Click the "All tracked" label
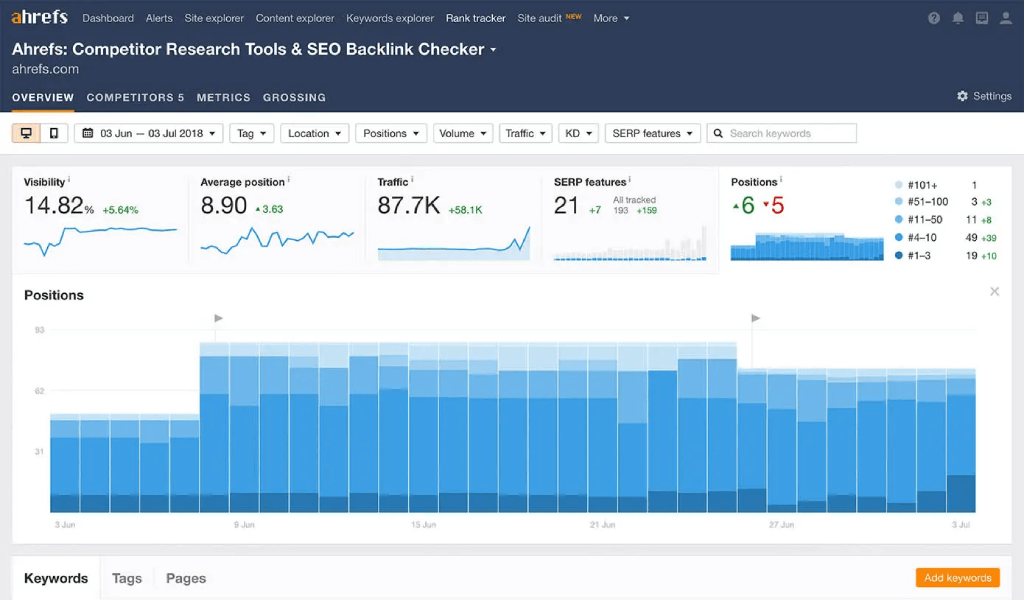 coord(634,200)
